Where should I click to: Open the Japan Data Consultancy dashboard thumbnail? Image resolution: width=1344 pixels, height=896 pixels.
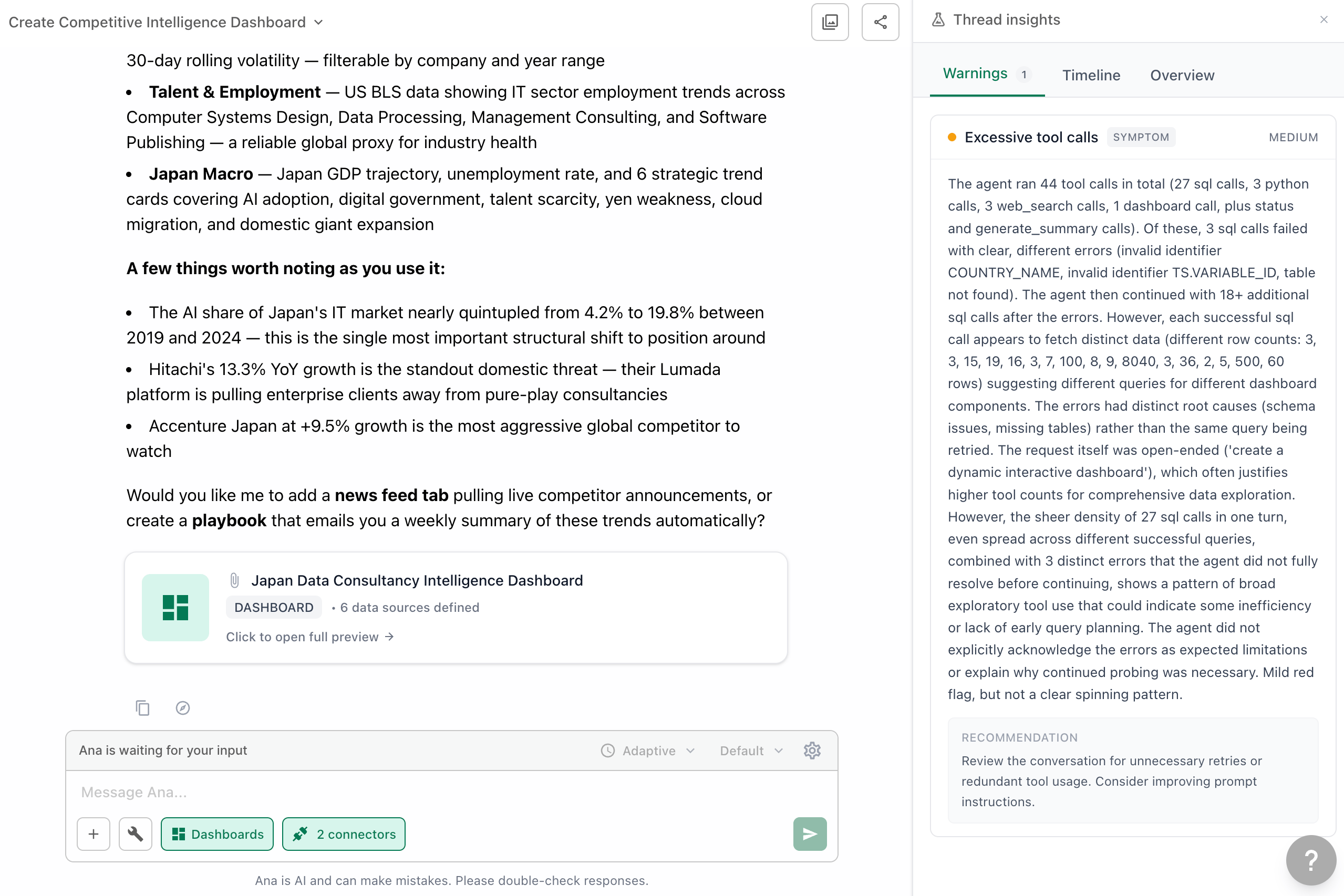point(175,607)
